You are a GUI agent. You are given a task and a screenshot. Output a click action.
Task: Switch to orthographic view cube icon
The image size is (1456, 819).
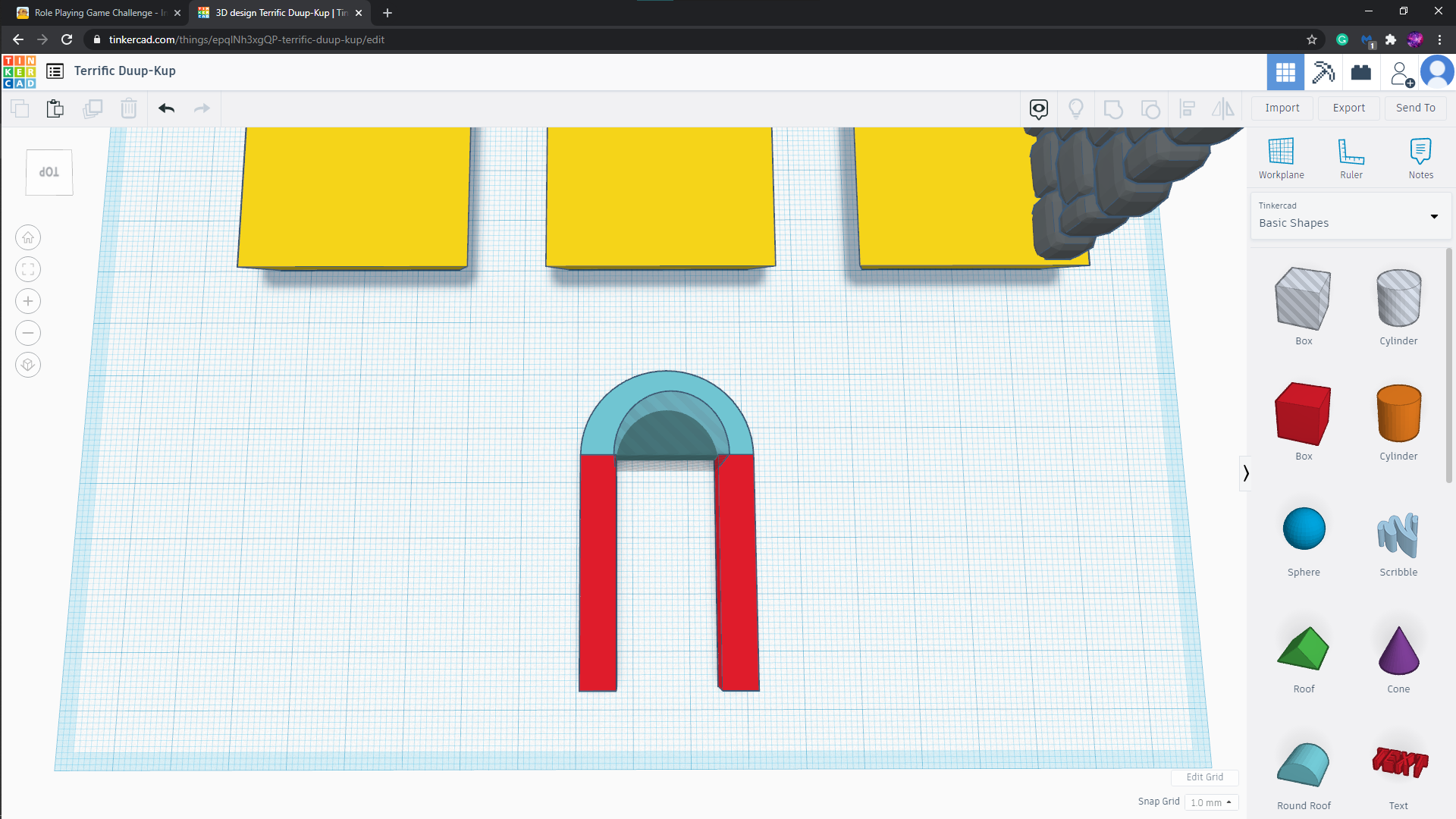(x=28, y=366)
